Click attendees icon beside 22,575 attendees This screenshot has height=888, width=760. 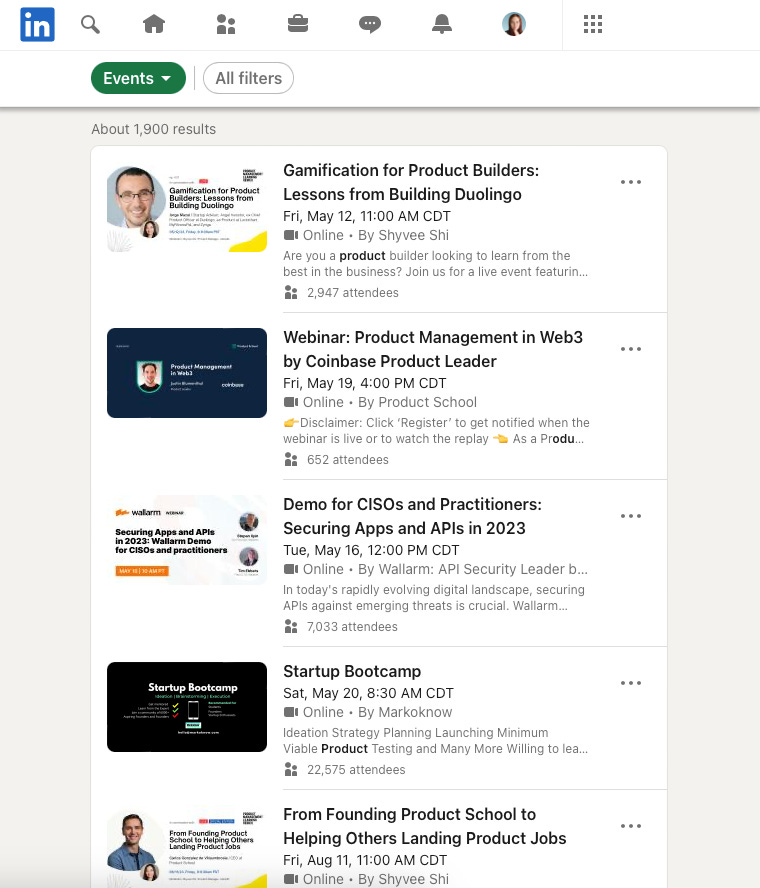click(291, 770)
